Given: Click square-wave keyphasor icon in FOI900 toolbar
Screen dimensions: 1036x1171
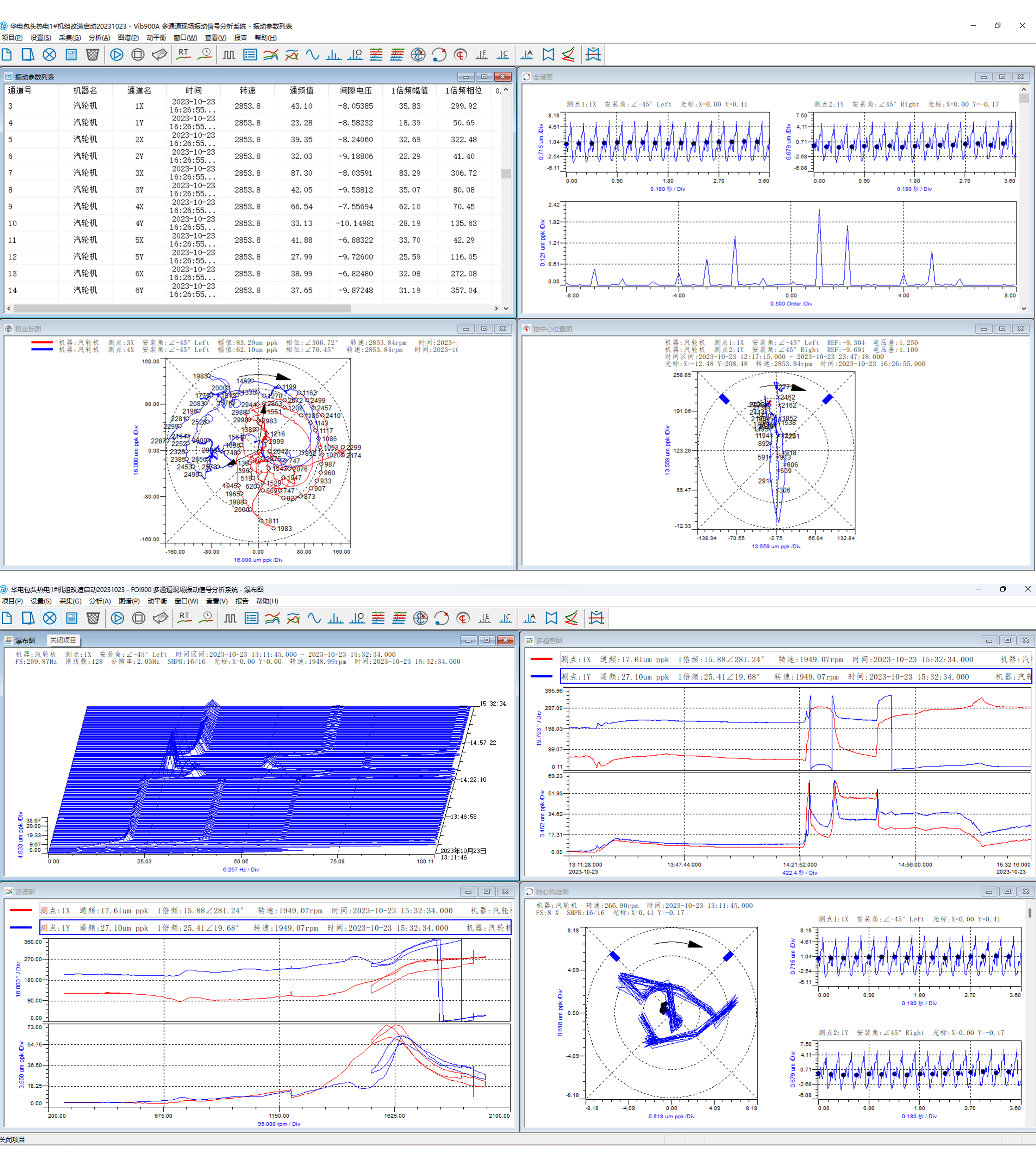Looking at the screenshot, I should [x=230, y=618].
